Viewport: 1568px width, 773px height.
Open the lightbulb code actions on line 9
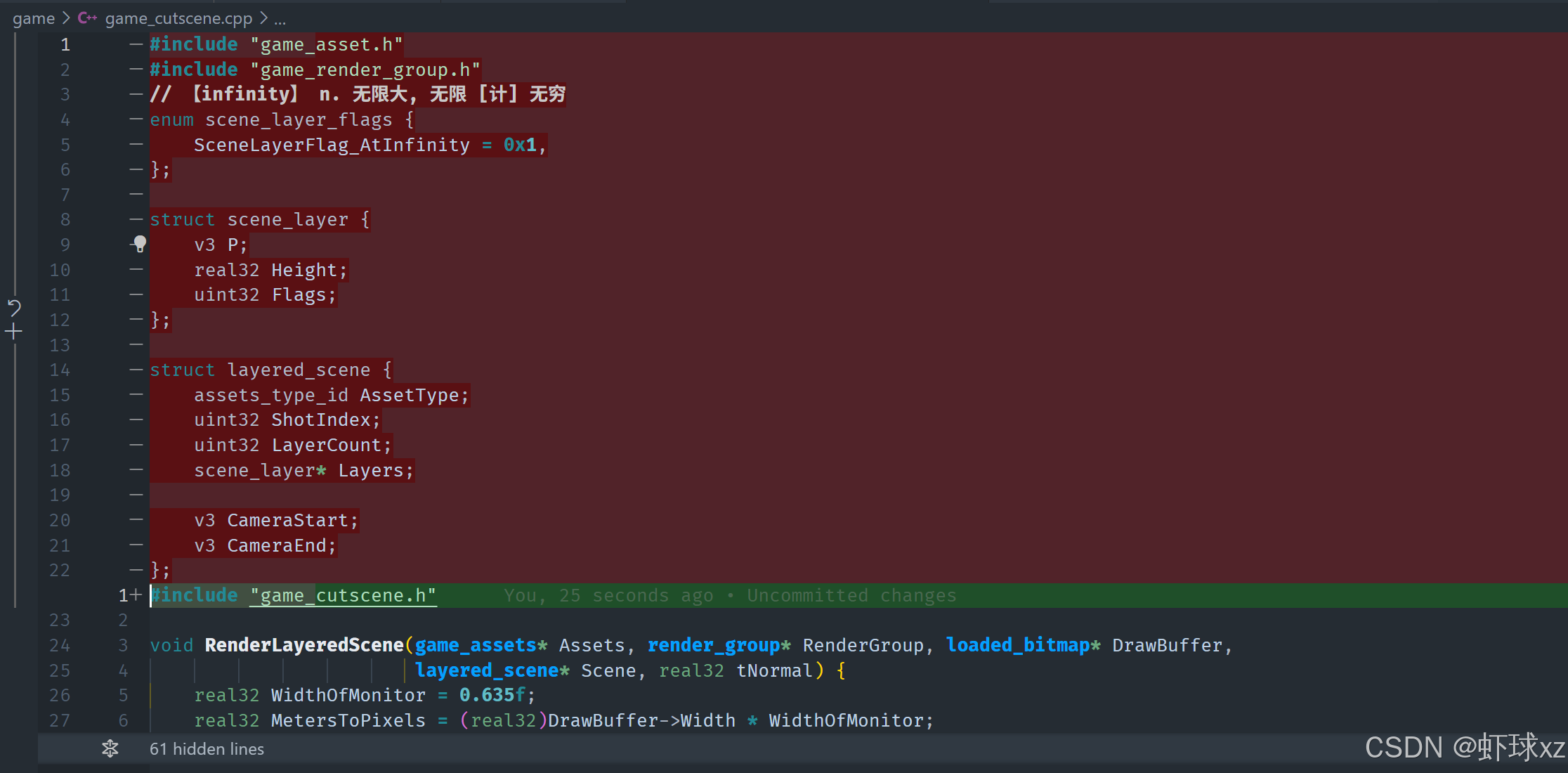[140, 244]
